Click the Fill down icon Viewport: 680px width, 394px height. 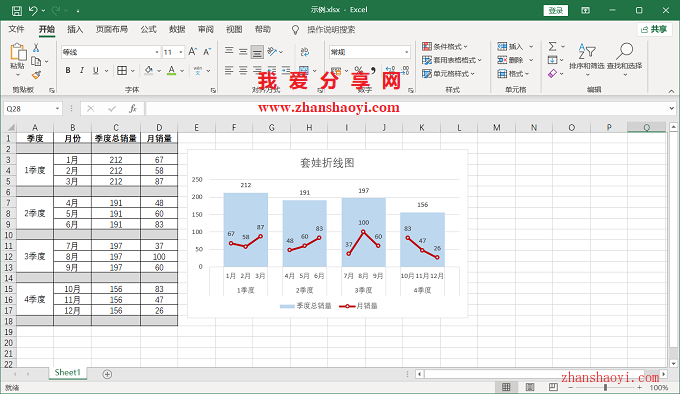[x=552, y=60]
